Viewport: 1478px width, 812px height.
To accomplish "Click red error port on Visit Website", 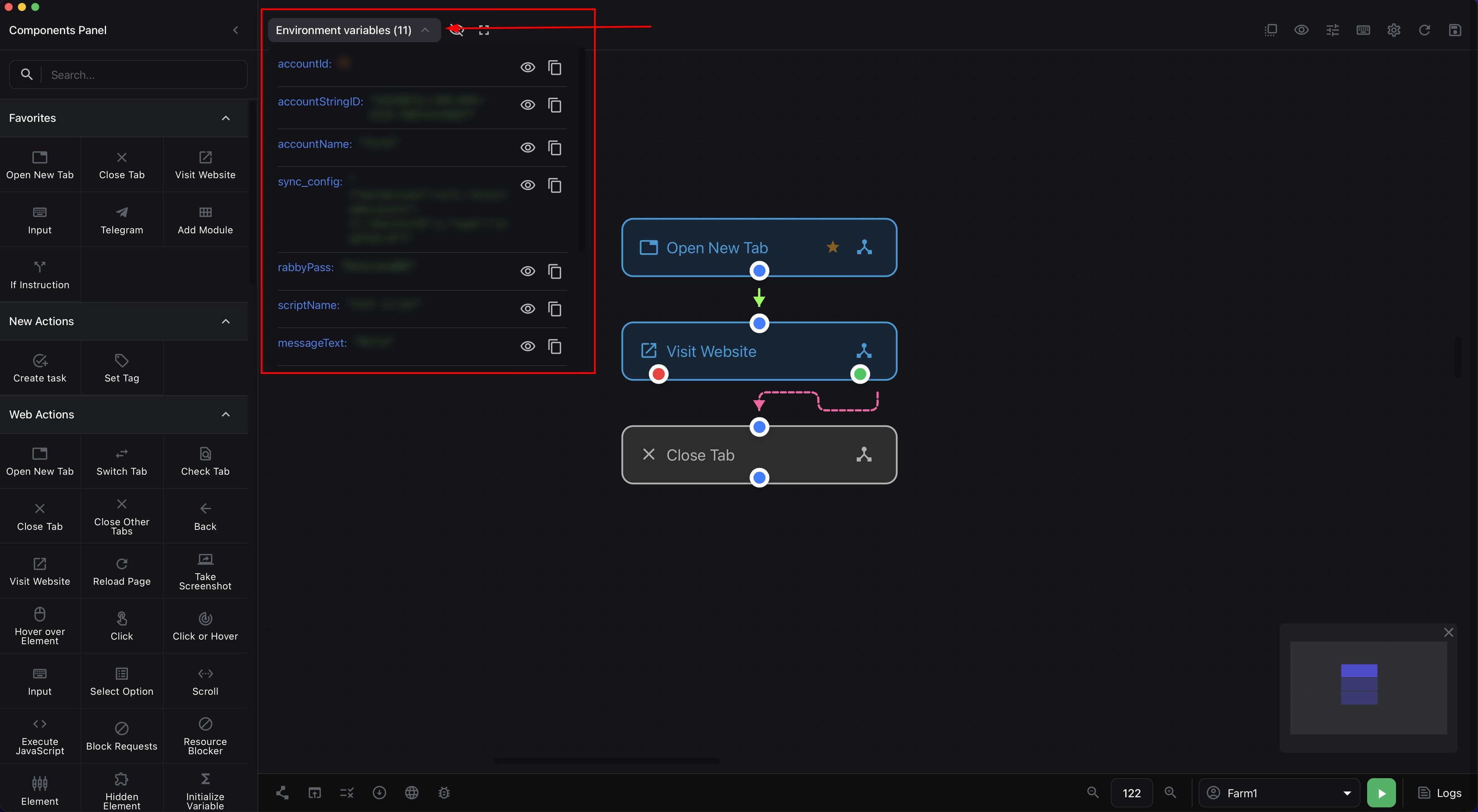I will pyautogui.click(x=659, y=375).
